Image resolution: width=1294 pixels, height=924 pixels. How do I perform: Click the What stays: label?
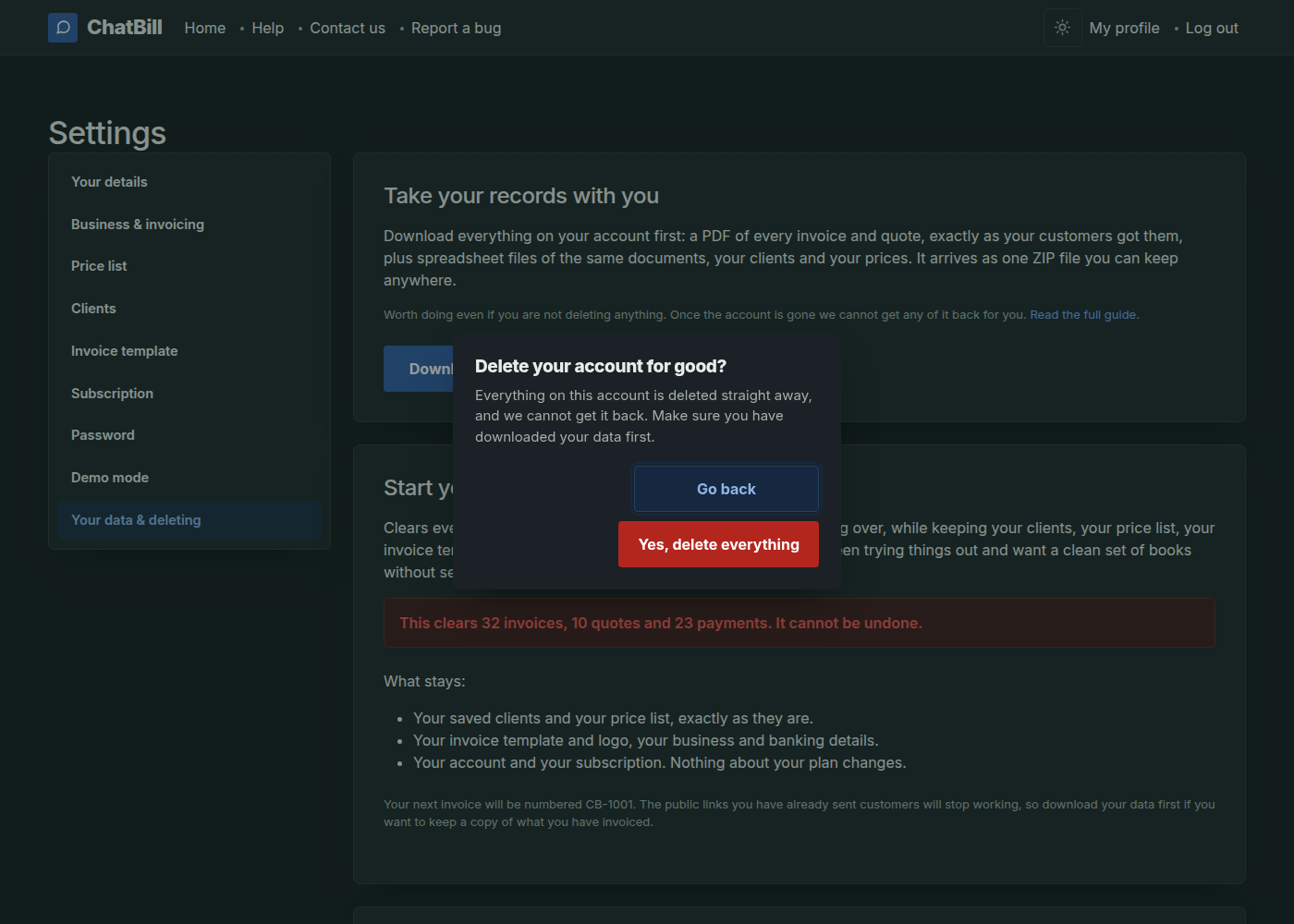click(x=424, y=681)
